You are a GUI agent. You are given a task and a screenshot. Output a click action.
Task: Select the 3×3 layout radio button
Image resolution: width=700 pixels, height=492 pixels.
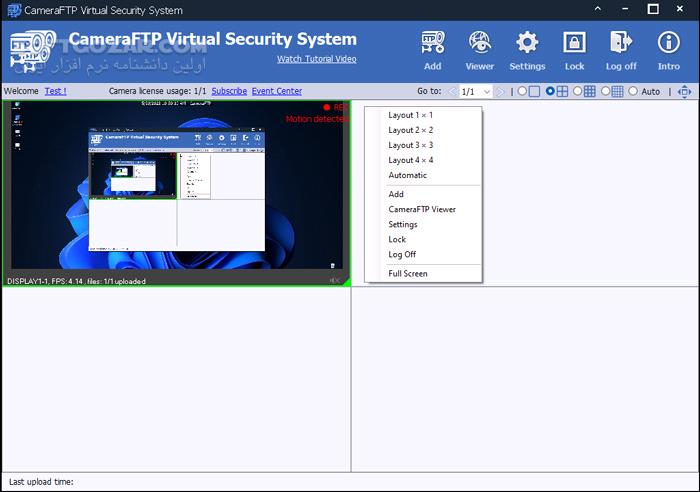point(577,91)
